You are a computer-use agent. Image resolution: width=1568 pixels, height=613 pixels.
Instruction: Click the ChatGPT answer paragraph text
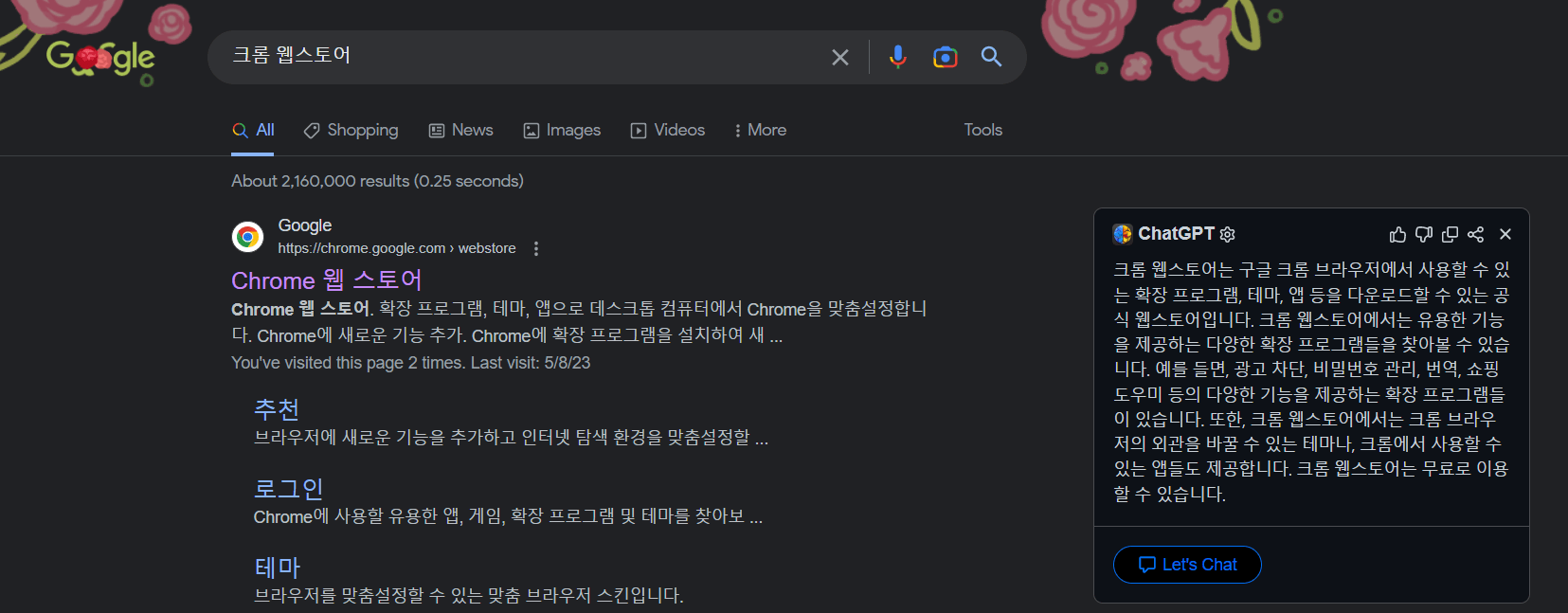1311,382
